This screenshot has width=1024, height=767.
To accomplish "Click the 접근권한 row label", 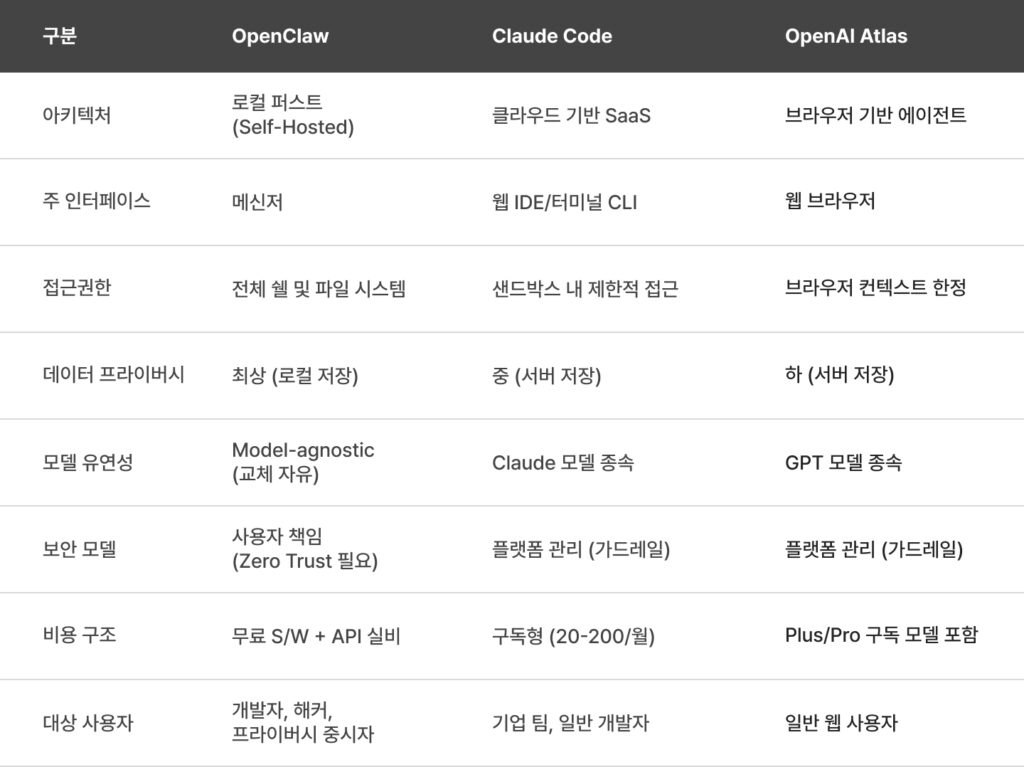I will tap(77, 288).
